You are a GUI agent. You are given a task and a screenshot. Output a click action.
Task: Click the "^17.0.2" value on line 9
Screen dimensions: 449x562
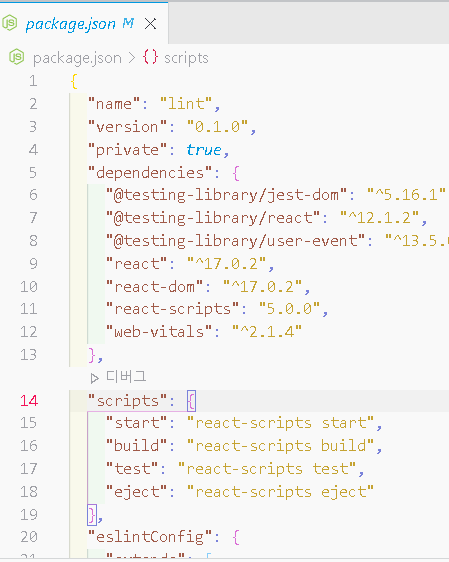click(226, 264)
